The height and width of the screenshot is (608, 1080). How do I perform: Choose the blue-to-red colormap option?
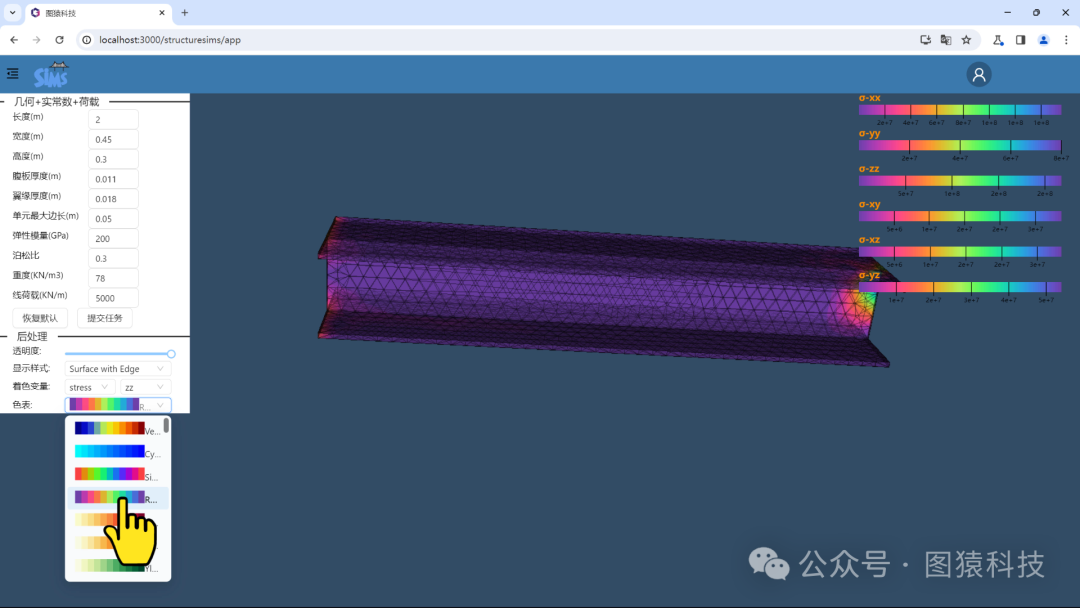click(x=117, y=429)
